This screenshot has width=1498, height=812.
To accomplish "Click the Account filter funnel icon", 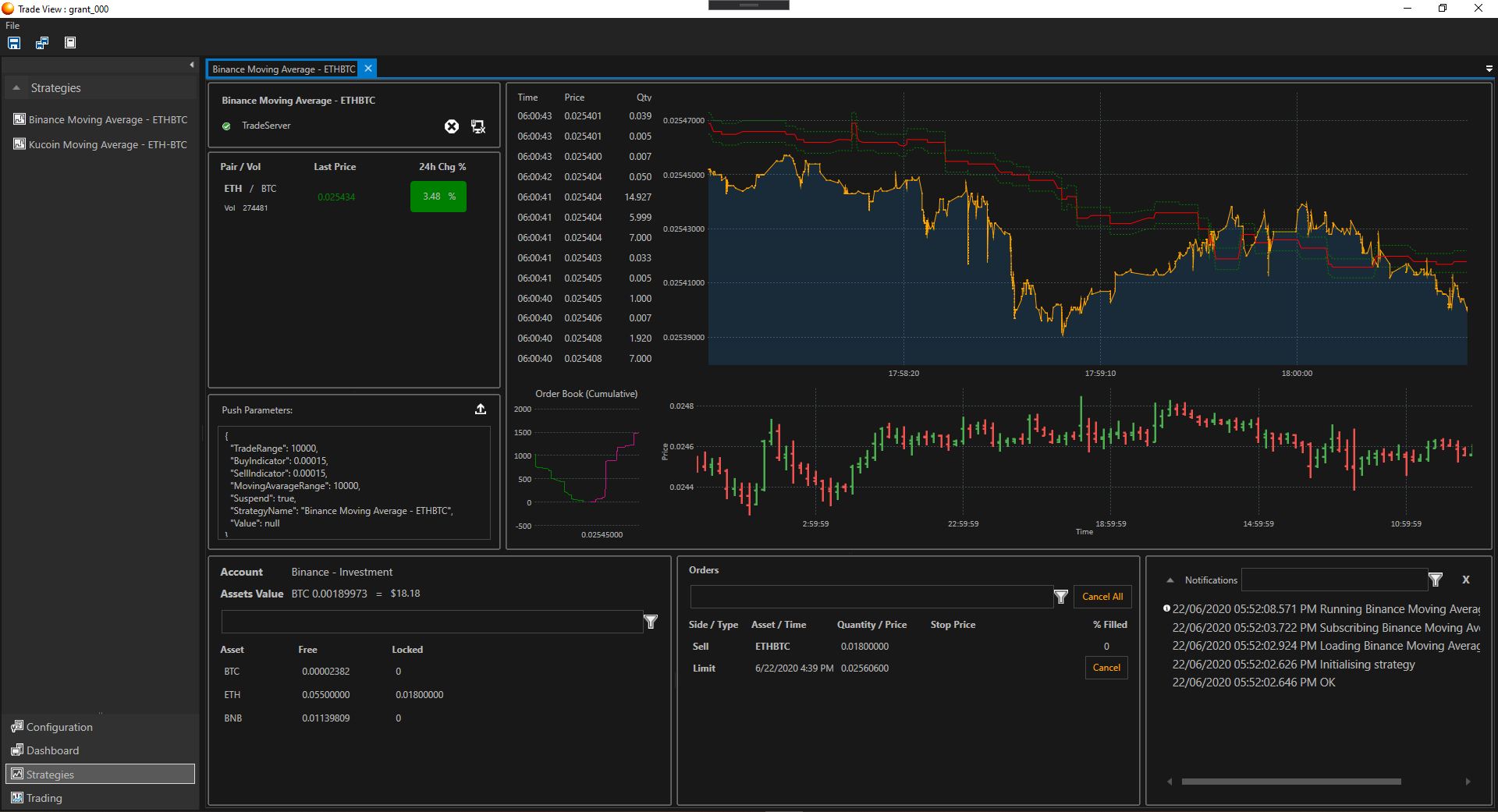I will coord(651,622).
